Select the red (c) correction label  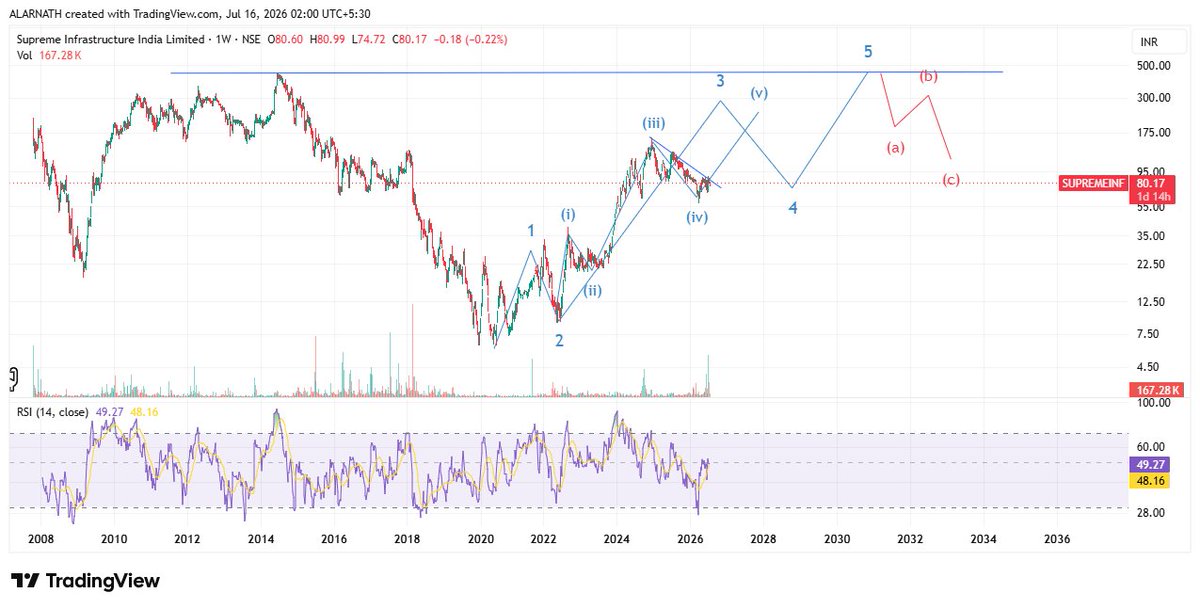[x=952, y=180]
